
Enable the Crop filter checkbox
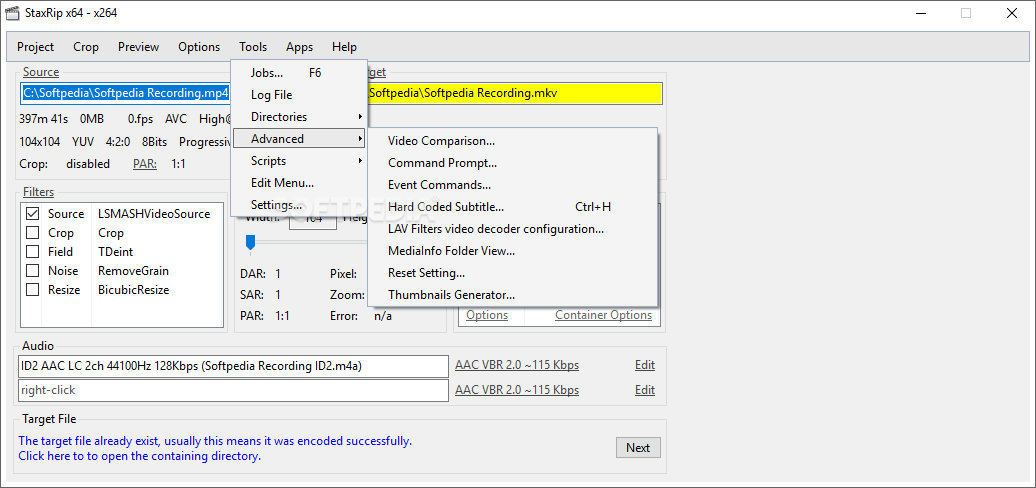pos(32,233)
